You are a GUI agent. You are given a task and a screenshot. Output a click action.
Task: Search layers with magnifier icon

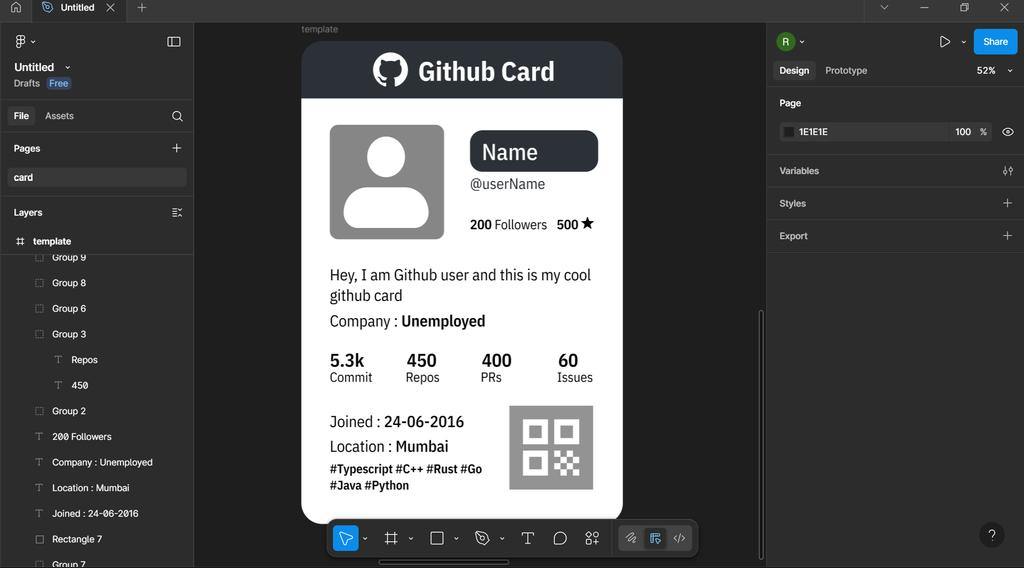click(177, 116)
